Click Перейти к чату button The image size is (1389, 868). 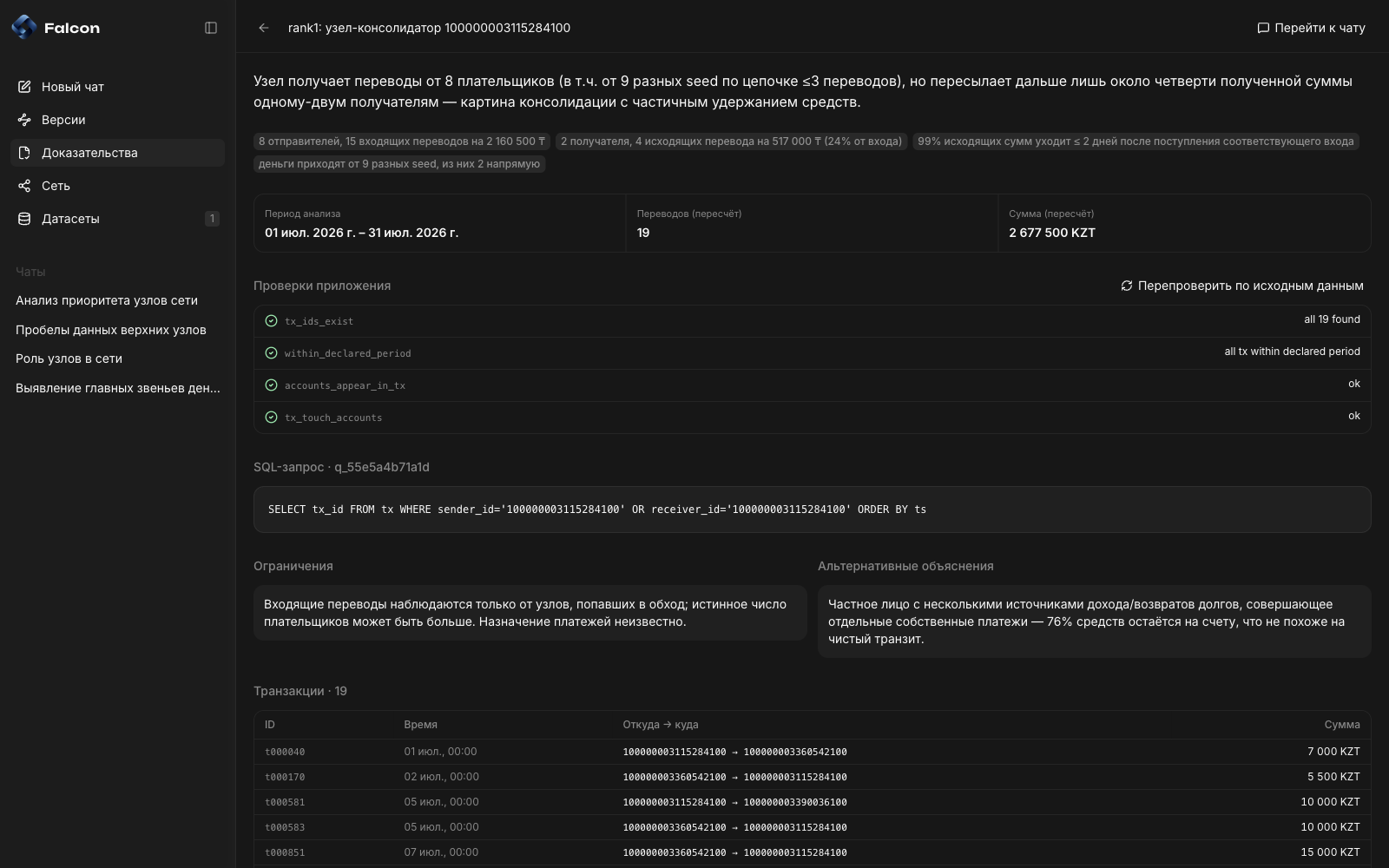pos(1311,28)
